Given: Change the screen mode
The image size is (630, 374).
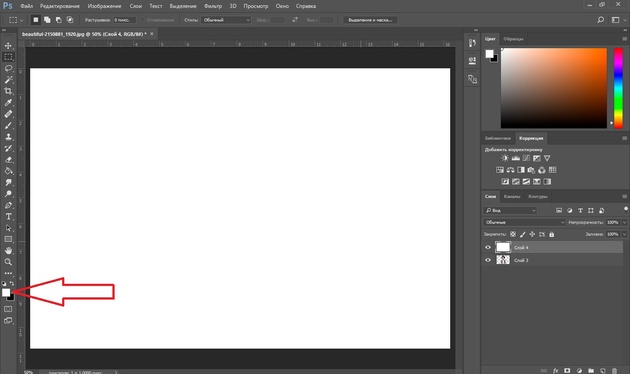Looking at the screenshot, I should pos(8,321).
